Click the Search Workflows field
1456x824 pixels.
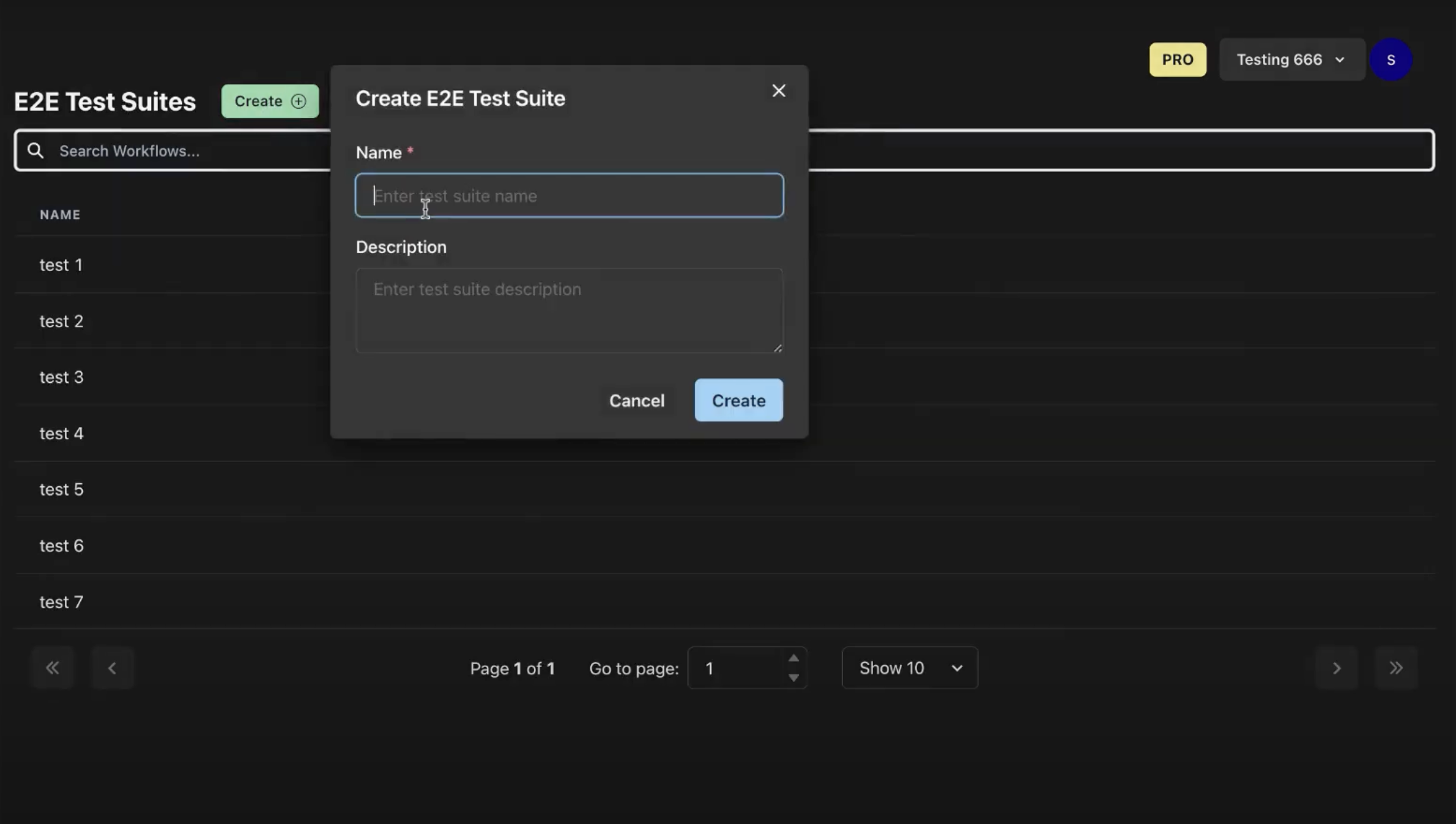click(x=724, y=150)
